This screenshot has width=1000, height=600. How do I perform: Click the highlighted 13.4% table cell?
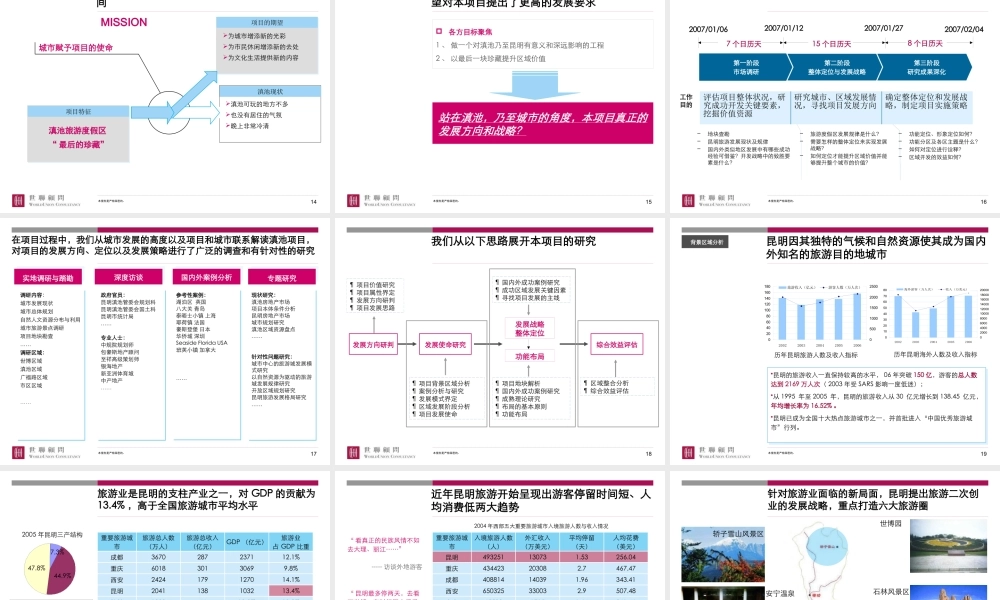click(291, 591)
